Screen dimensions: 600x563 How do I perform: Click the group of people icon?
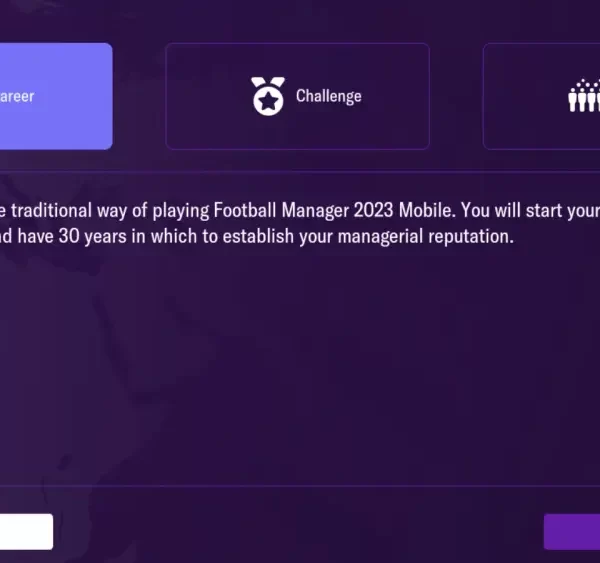tap(584, 96)
